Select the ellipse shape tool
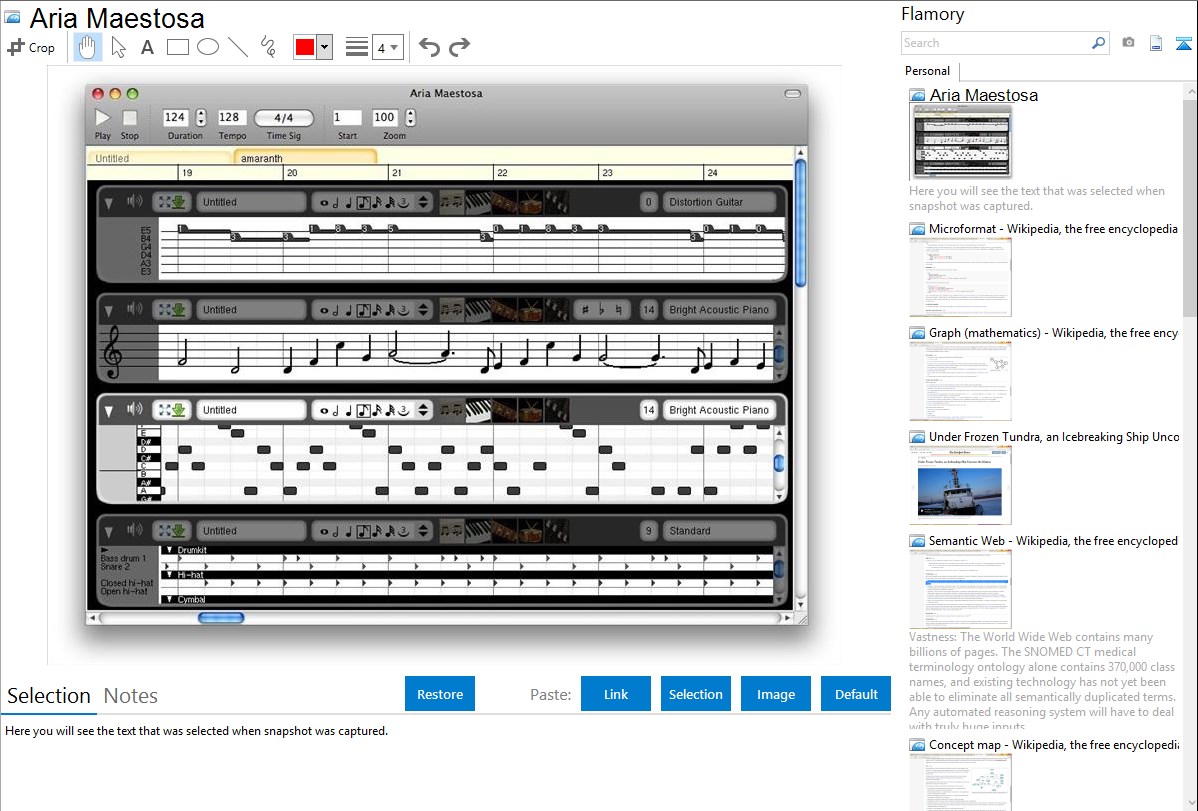This screenshot has height=811, width=1198. [208, 47]
